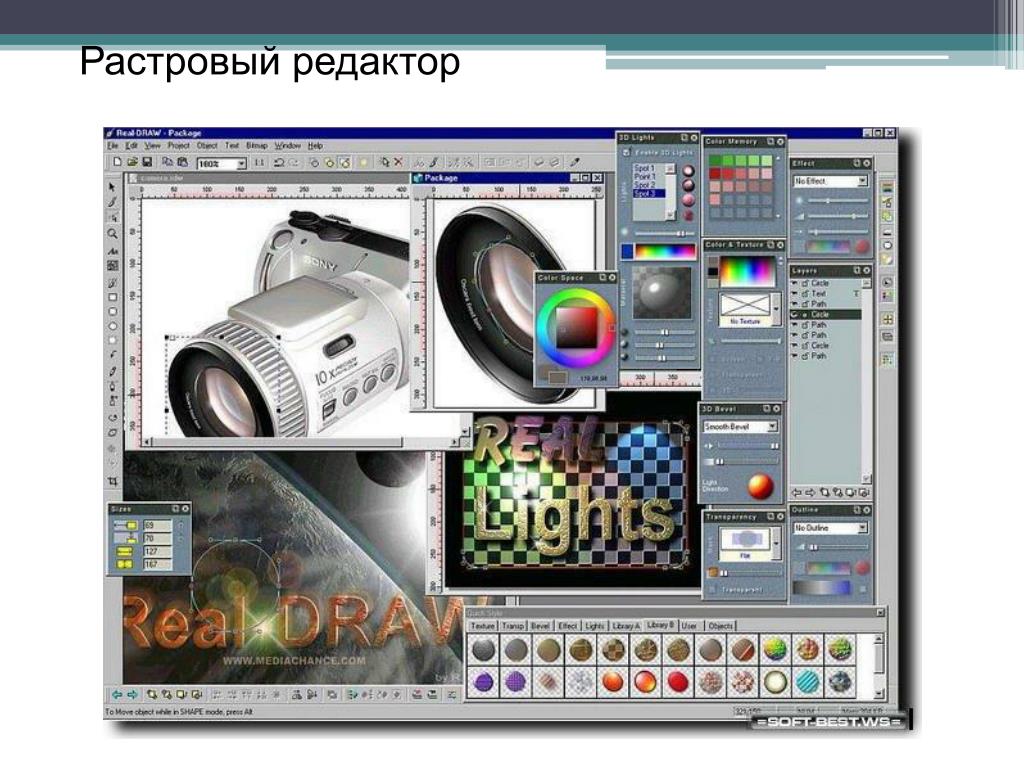Click the eyedropper icon in top toolbar
This screenshot has width=1024, height=768.
[575, 163]
